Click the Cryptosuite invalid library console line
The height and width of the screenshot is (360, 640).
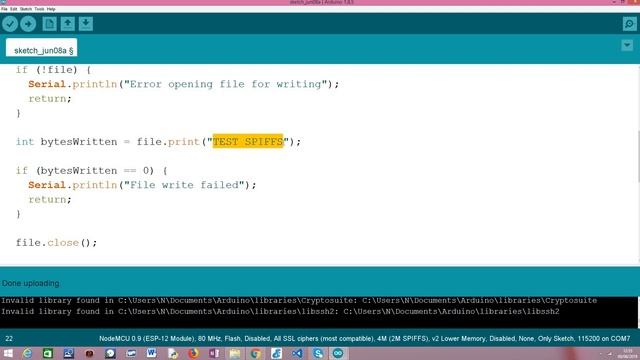point(299,300)
